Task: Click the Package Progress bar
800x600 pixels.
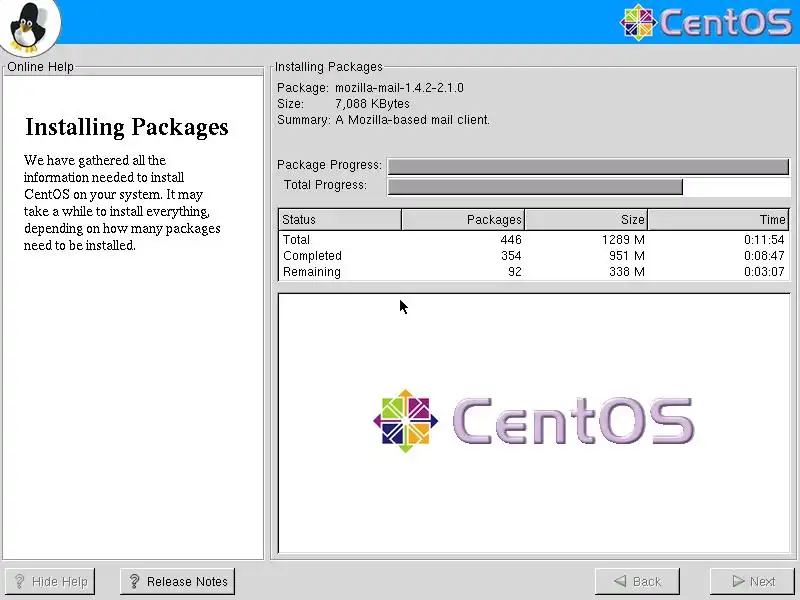Action: click(x=588, y=166)
